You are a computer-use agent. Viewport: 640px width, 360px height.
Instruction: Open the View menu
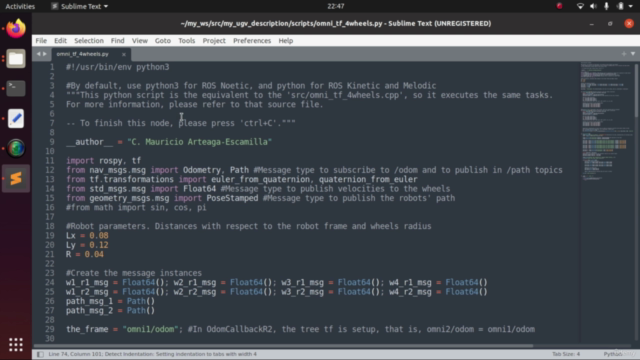[140, 41]
